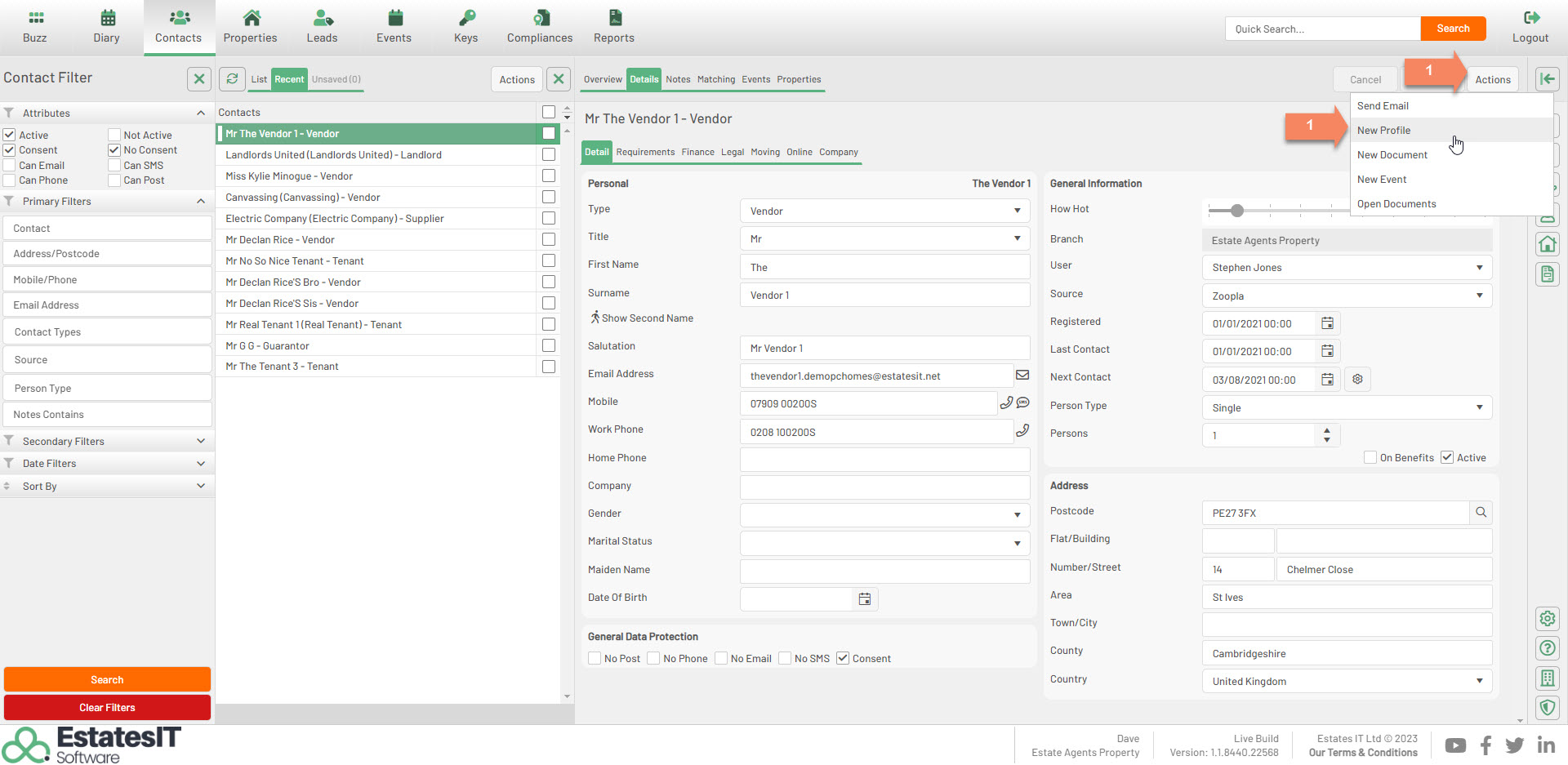Open the Marital Status dropdown
Viewport: 1568px width, 765px height.
884,543
